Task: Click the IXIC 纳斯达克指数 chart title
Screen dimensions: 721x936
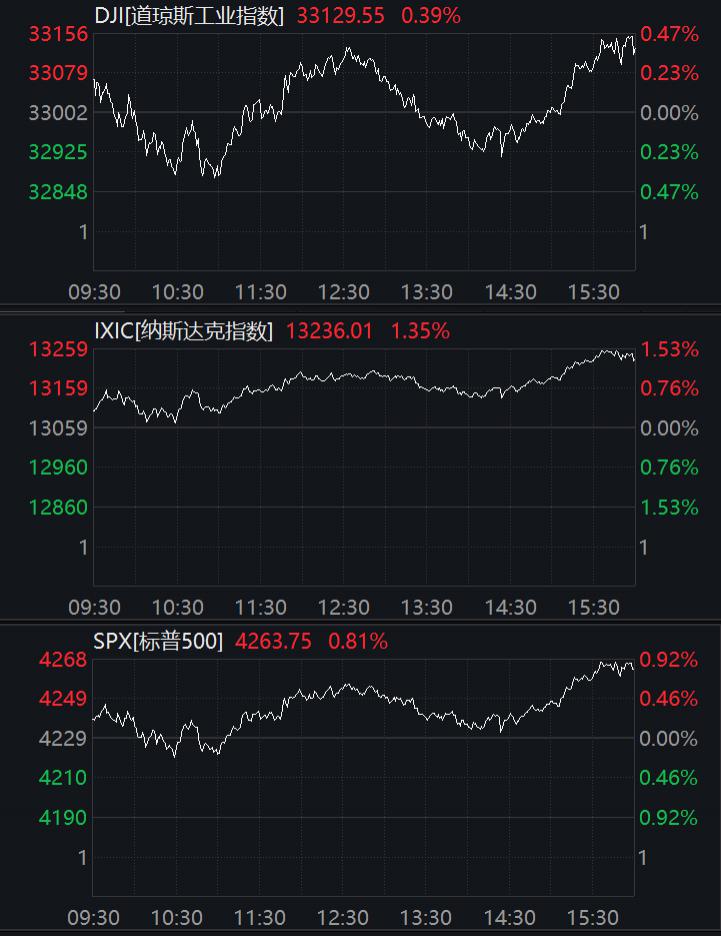Action: 183,331
